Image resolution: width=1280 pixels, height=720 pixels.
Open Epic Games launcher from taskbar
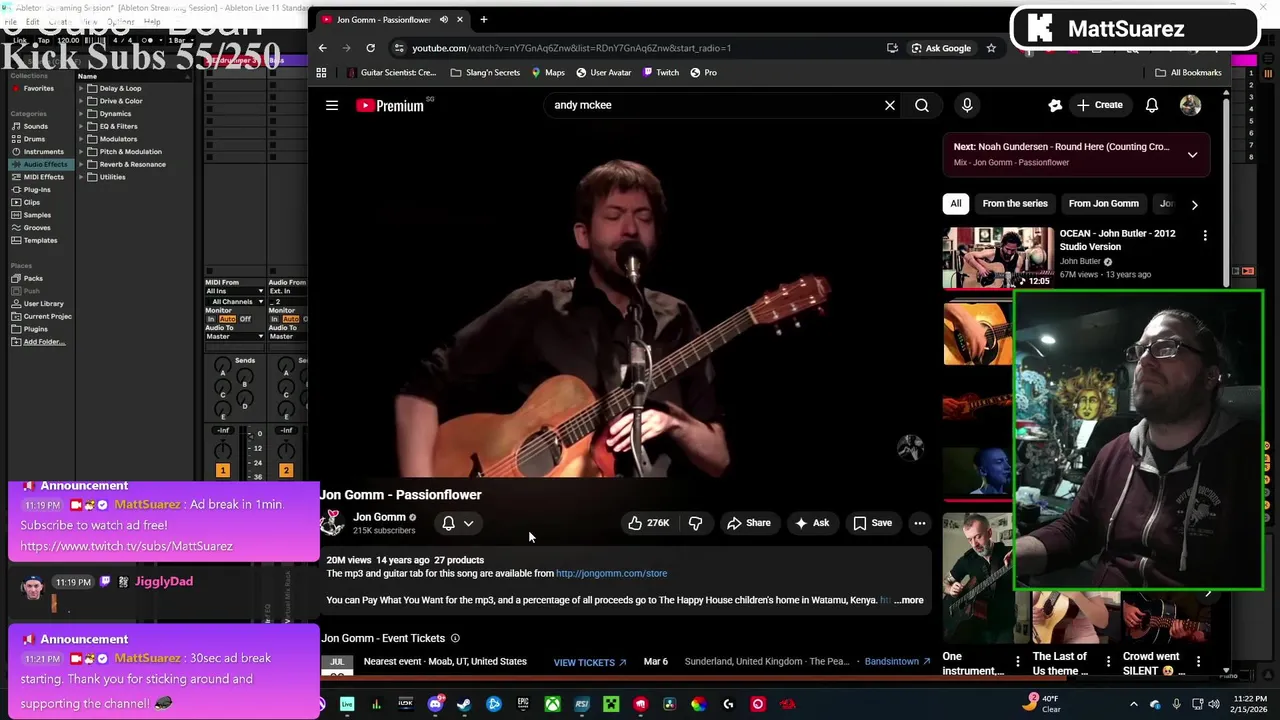523,704
